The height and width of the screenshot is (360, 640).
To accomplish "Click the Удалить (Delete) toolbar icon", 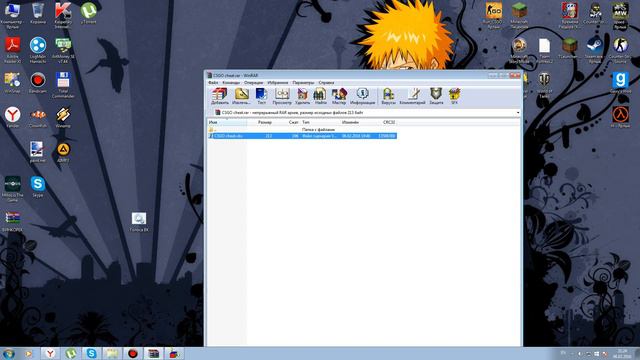I will (302, 96).
